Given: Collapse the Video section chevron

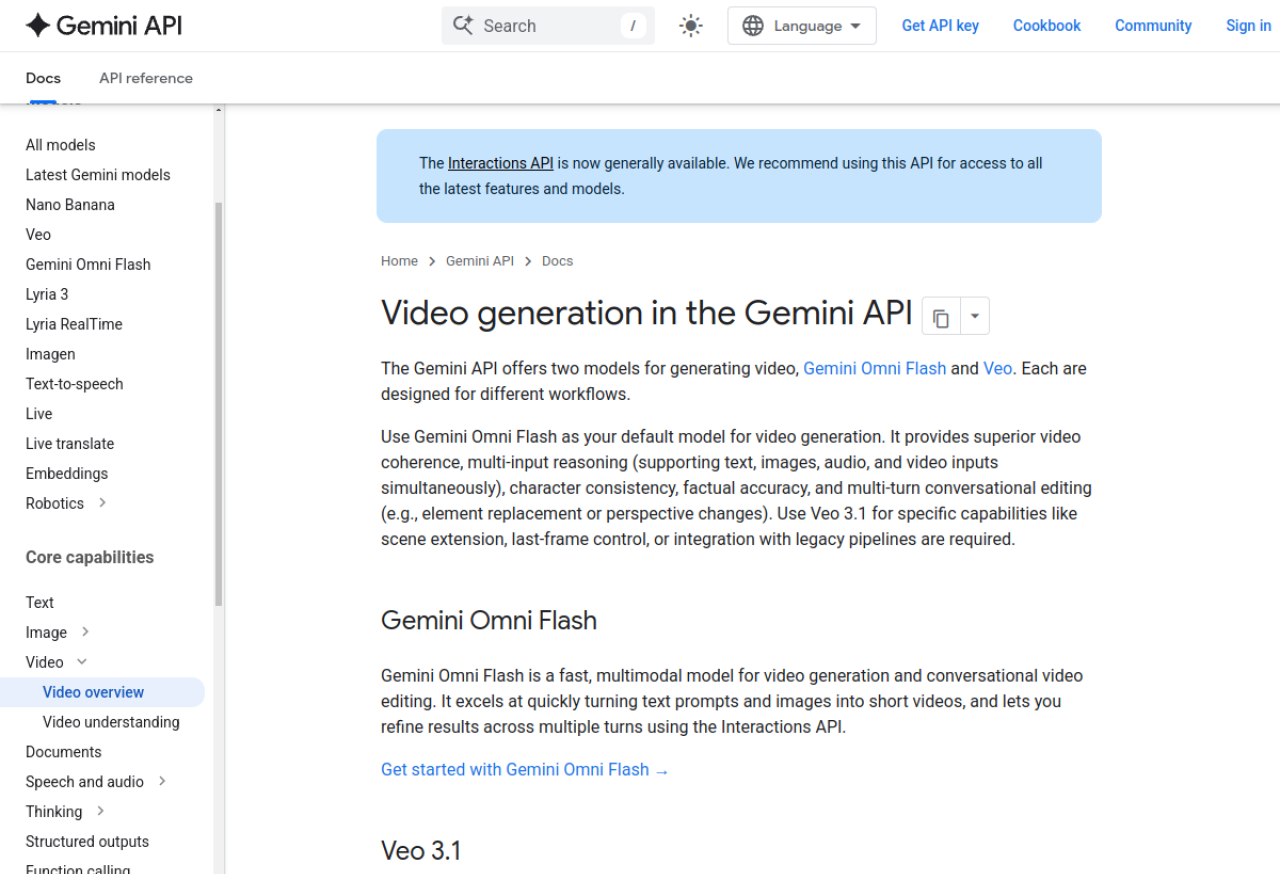Looking at the screenshot, I should (x=82, y=662).
